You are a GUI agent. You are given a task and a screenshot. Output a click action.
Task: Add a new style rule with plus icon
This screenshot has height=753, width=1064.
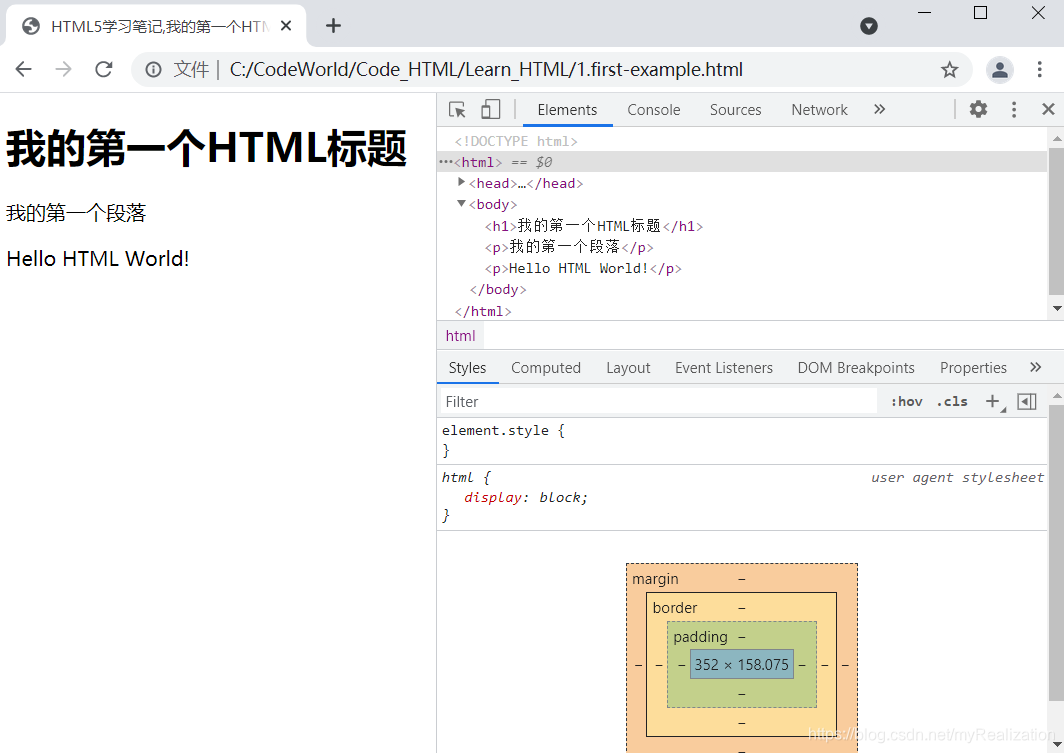tap(993, 402)
